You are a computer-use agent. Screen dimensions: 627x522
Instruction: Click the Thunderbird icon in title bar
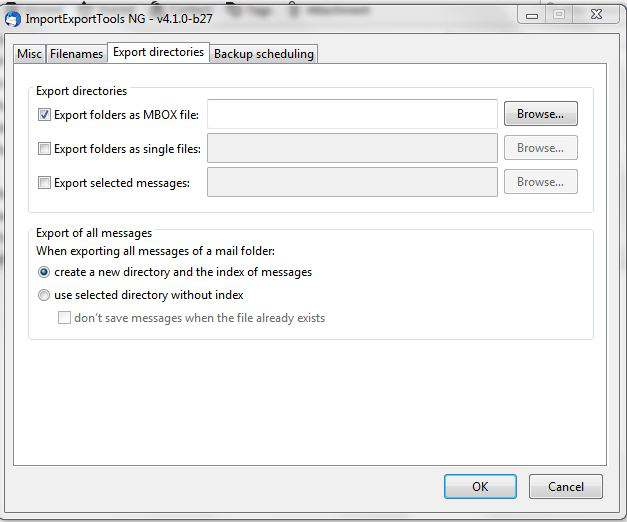pos(13,19)
